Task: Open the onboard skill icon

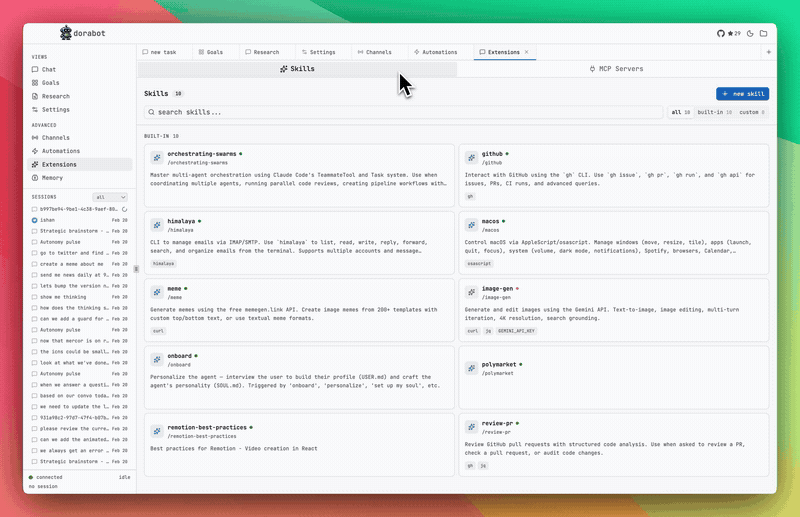Action: [x=157, y=360]
